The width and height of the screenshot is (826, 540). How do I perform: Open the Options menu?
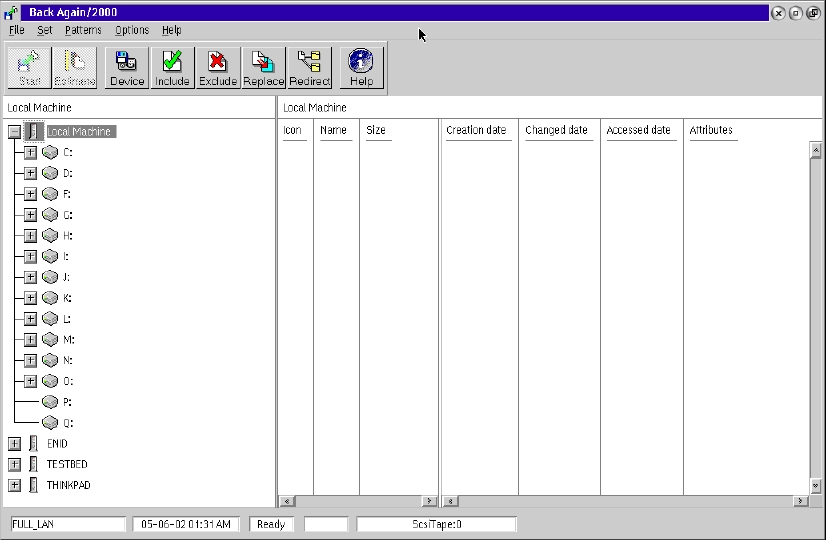pos(132,30)
